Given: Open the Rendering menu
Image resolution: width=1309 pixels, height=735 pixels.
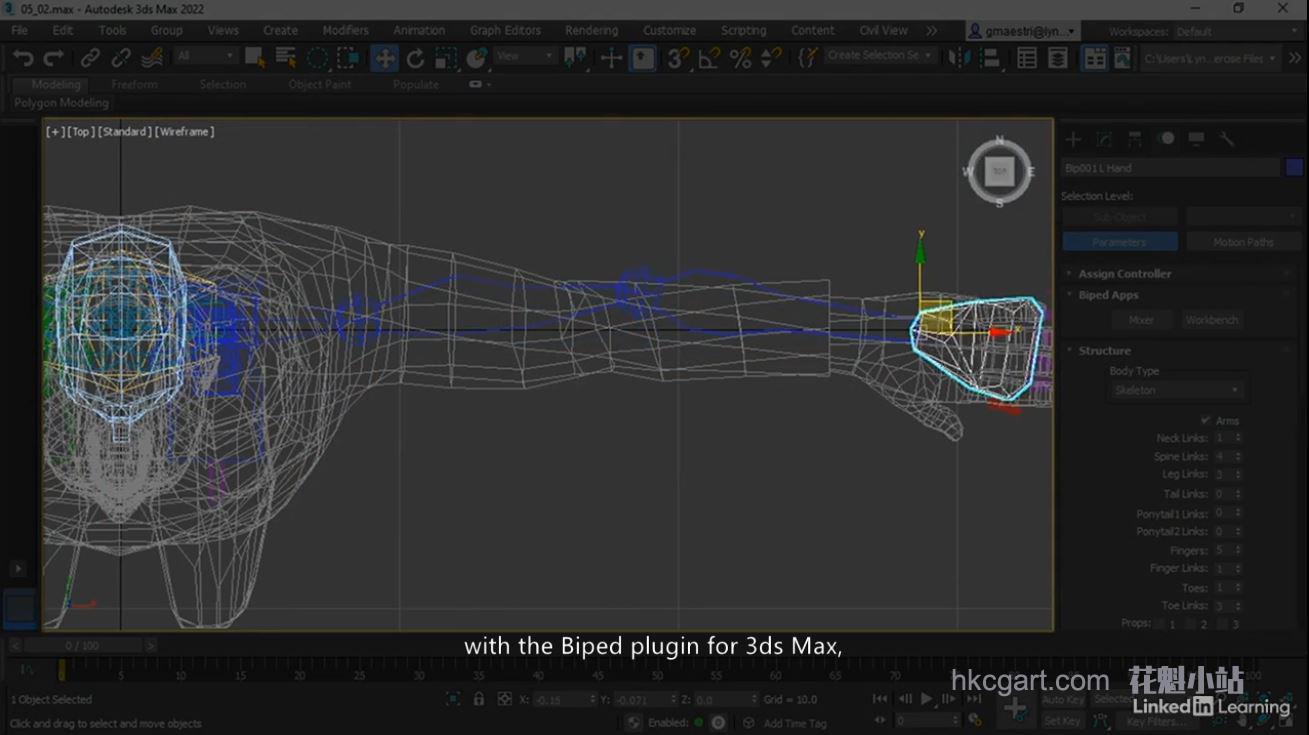Looking at the screenshot, I should 591,31.
